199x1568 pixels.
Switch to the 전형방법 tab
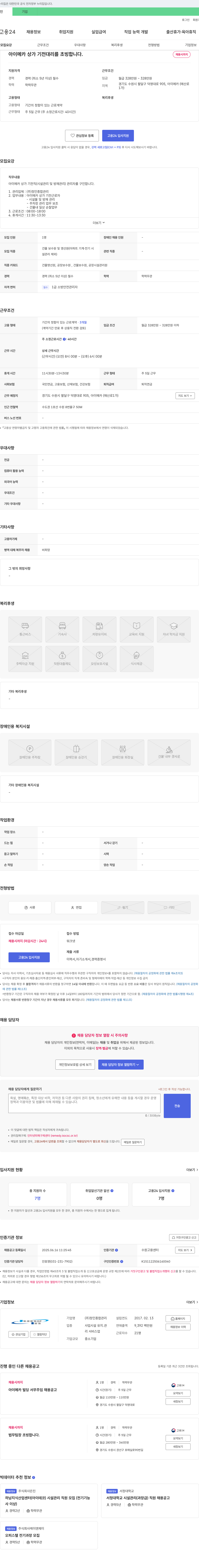pos(153,45)
